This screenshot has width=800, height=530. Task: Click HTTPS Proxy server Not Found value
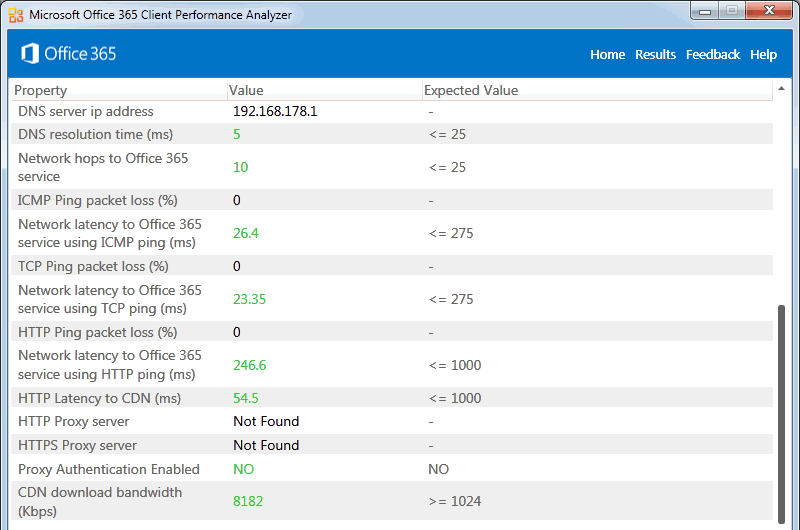point(266,445)
